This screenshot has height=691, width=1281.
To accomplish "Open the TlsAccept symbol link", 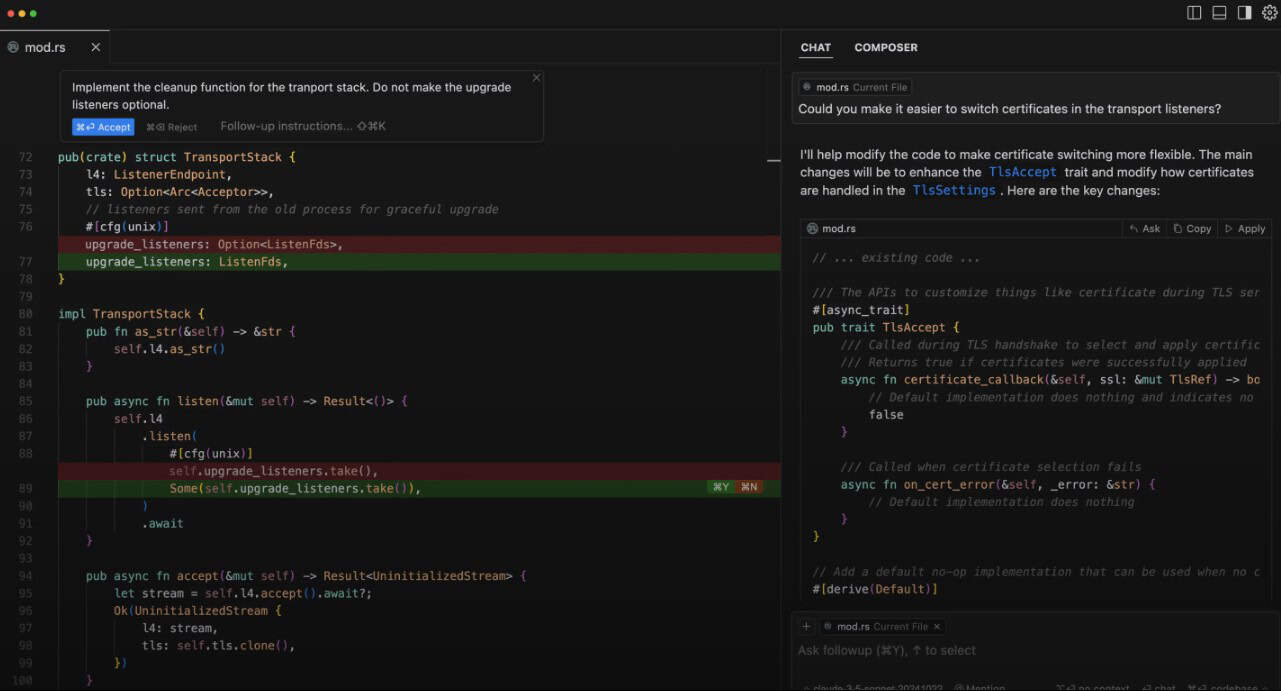I will click(1022, 172).
